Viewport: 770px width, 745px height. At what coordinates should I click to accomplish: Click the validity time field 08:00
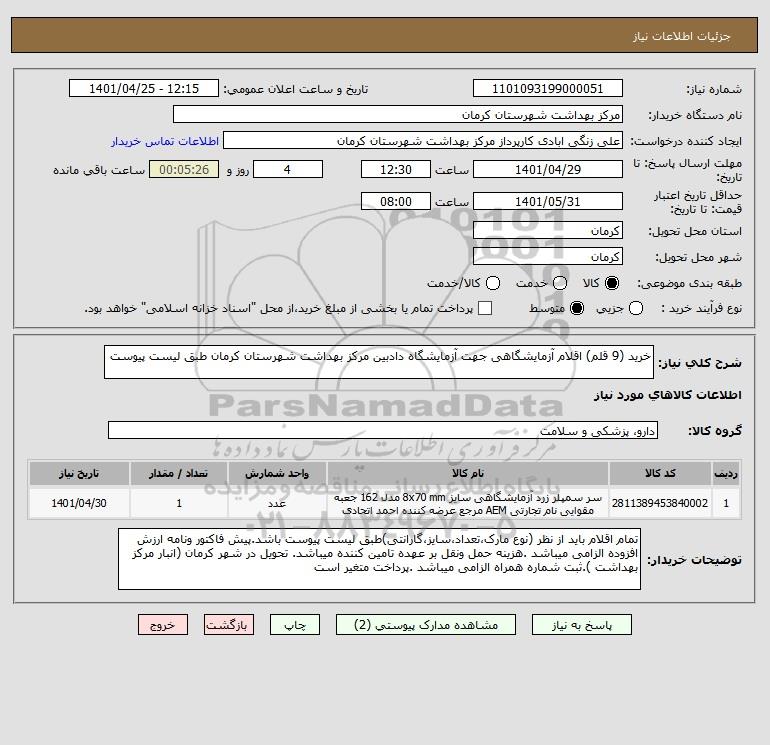396,201
